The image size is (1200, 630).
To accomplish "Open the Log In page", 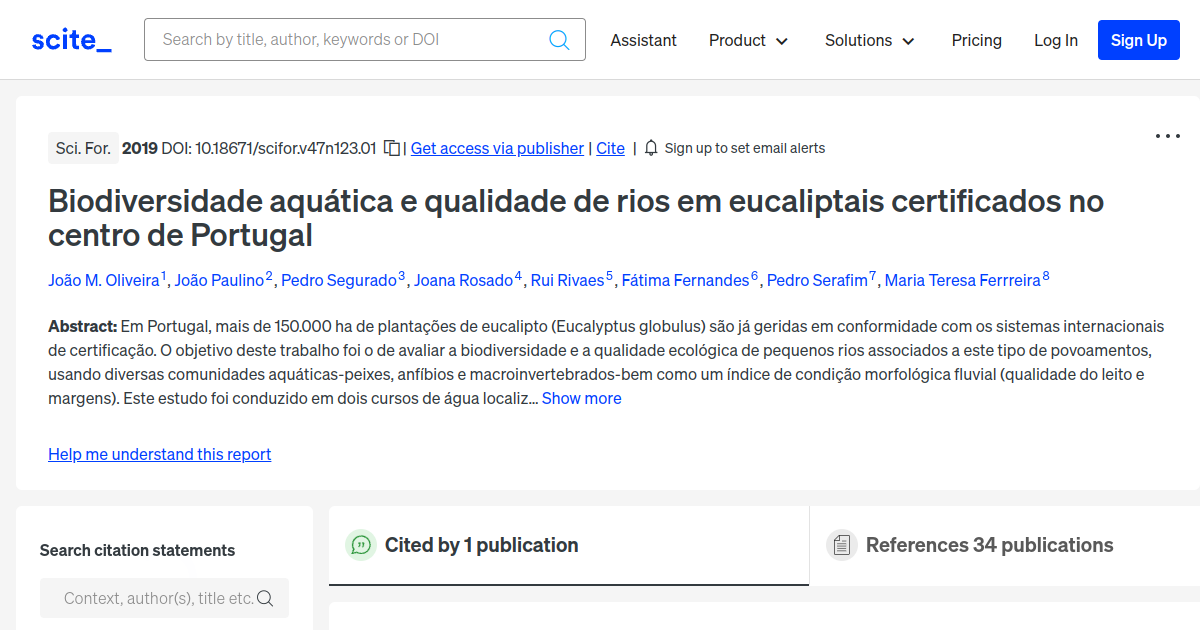I will [1056, 40].
